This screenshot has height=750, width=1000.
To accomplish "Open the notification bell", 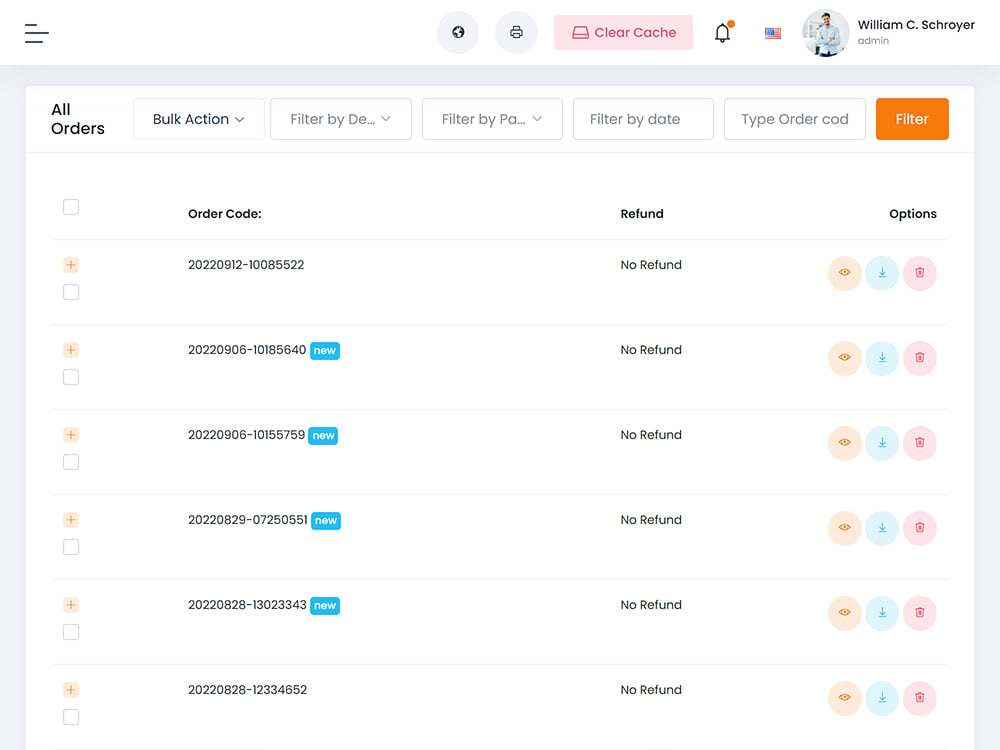I will [x=722, y=32].
